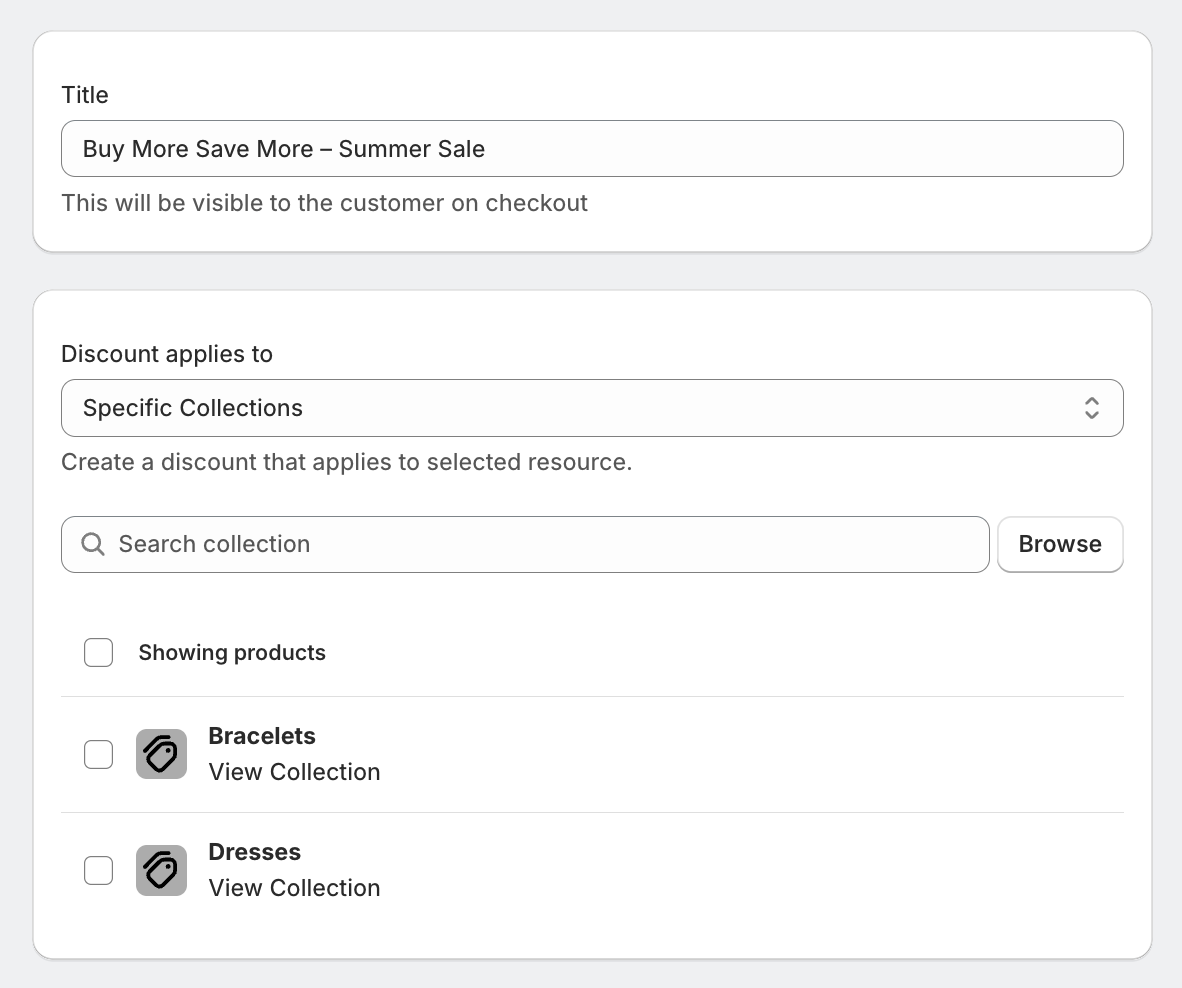The width and height of the screenshot is (1182, 988).
Task: Tick the Bracelets collection checkbox
Action: (98, 754)
